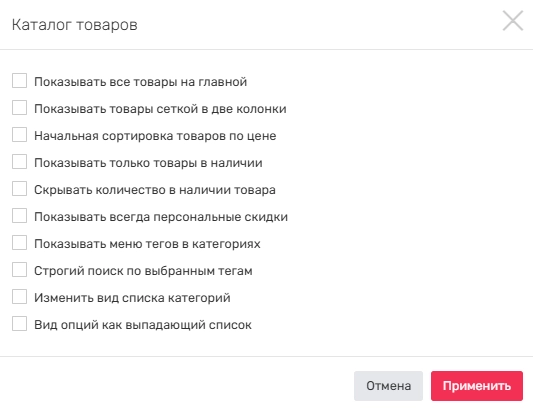Screen dimensions: 533x414
Task: Click the Изменить вид списка категорий label text
Action: 132,298
